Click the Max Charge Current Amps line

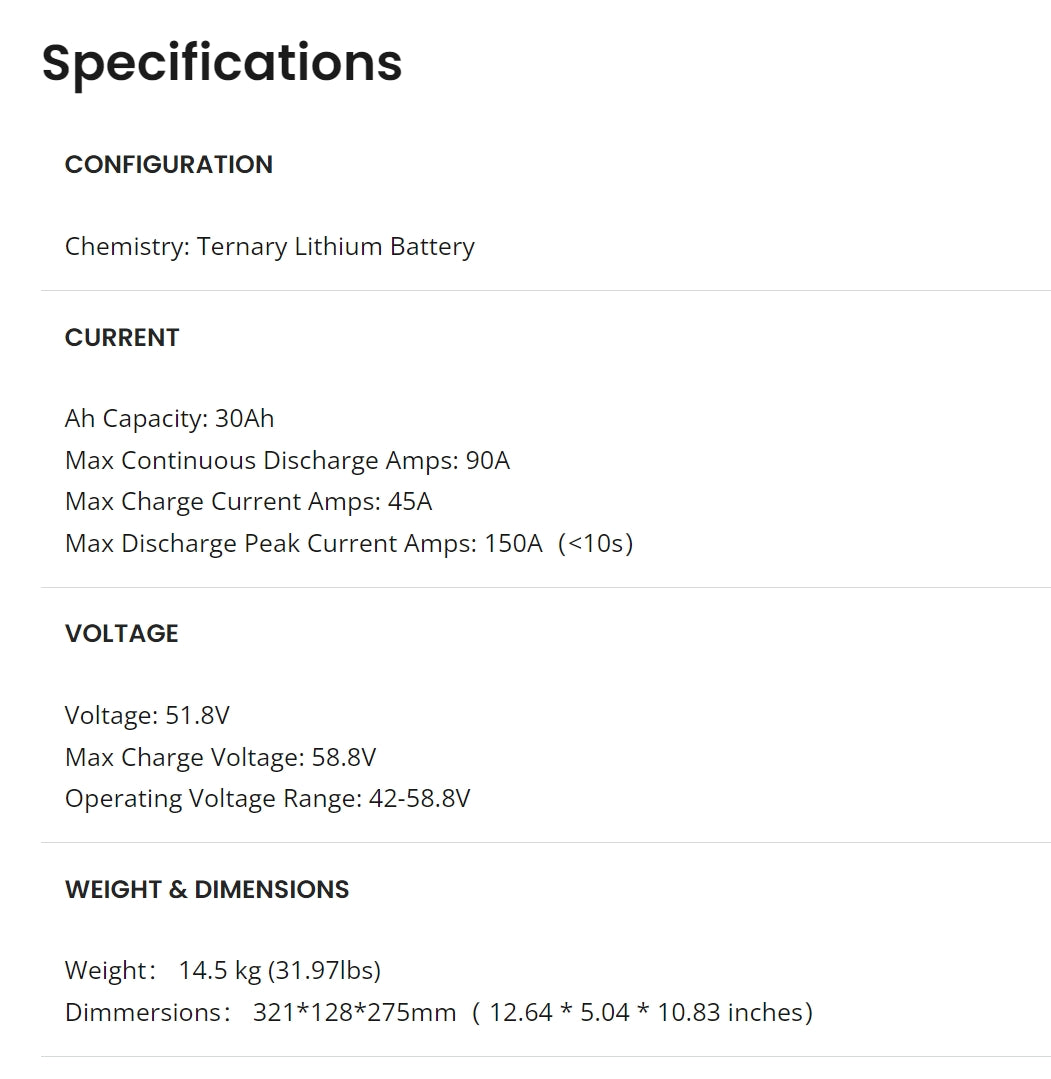click(x=248, y=502)
